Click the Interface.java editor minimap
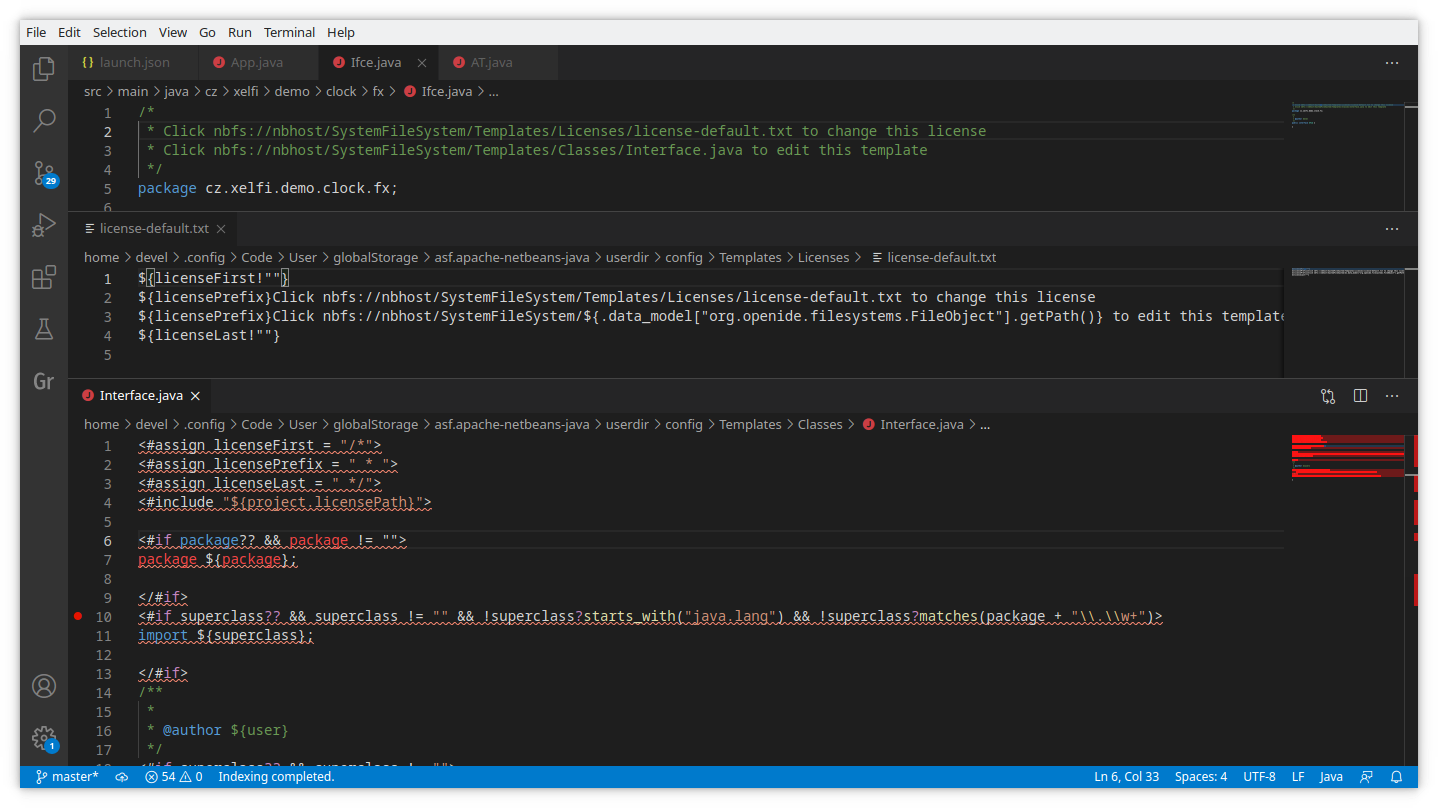The height and width of the screenshot is (808, 1438). [1347, 600]
